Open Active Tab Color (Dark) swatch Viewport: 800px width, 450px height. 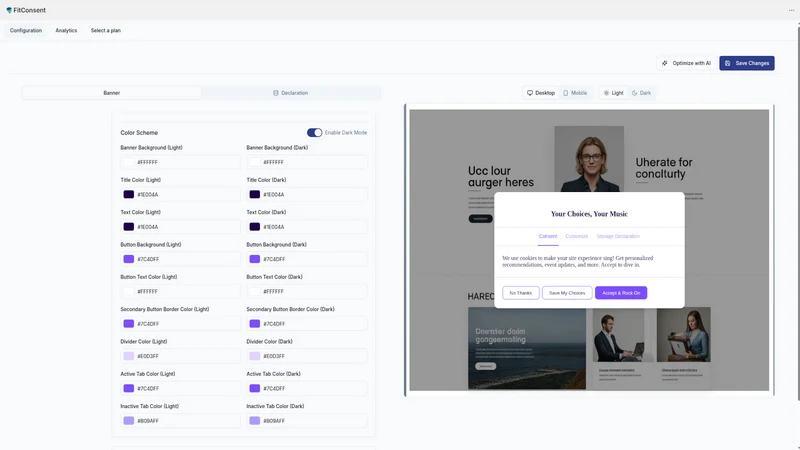point(255,388)
